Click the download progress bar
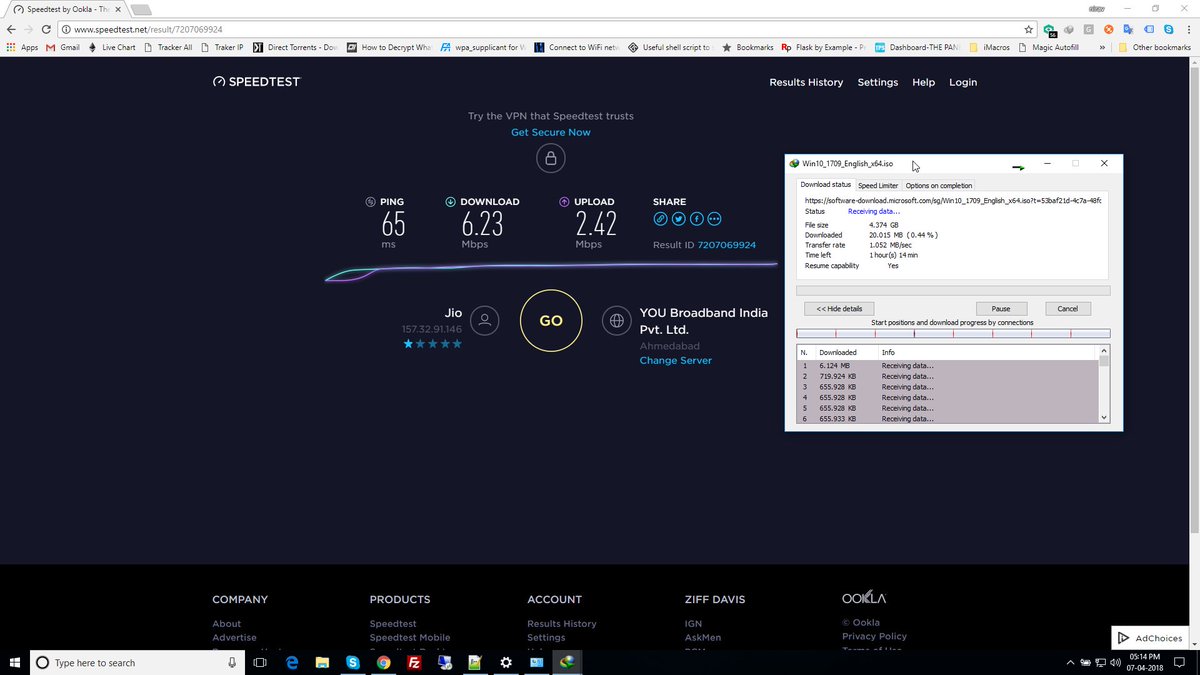The image size is (1200, 675). [953, 291]
